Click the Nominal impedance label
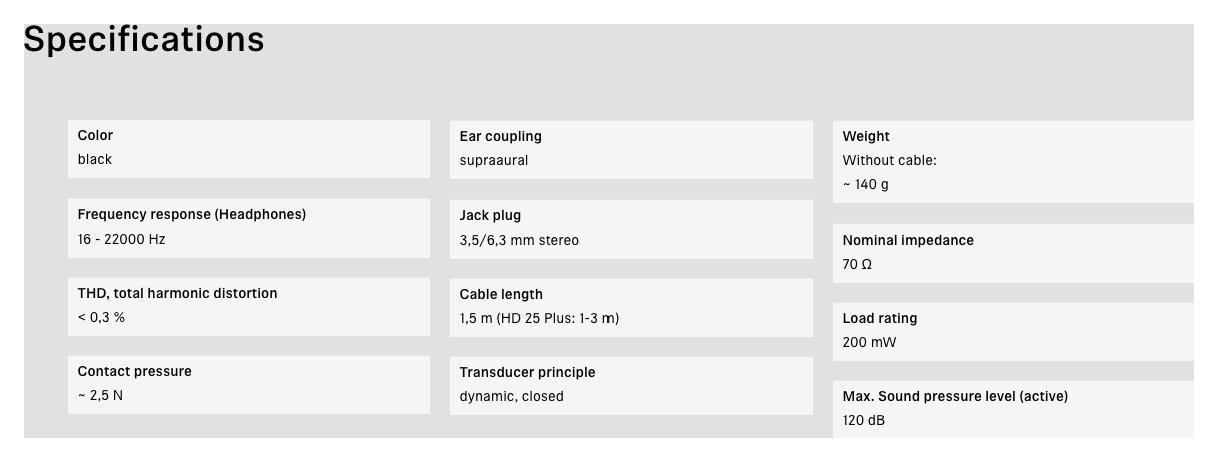Viewport: 1218px width, 462px height. pos(908,240)
